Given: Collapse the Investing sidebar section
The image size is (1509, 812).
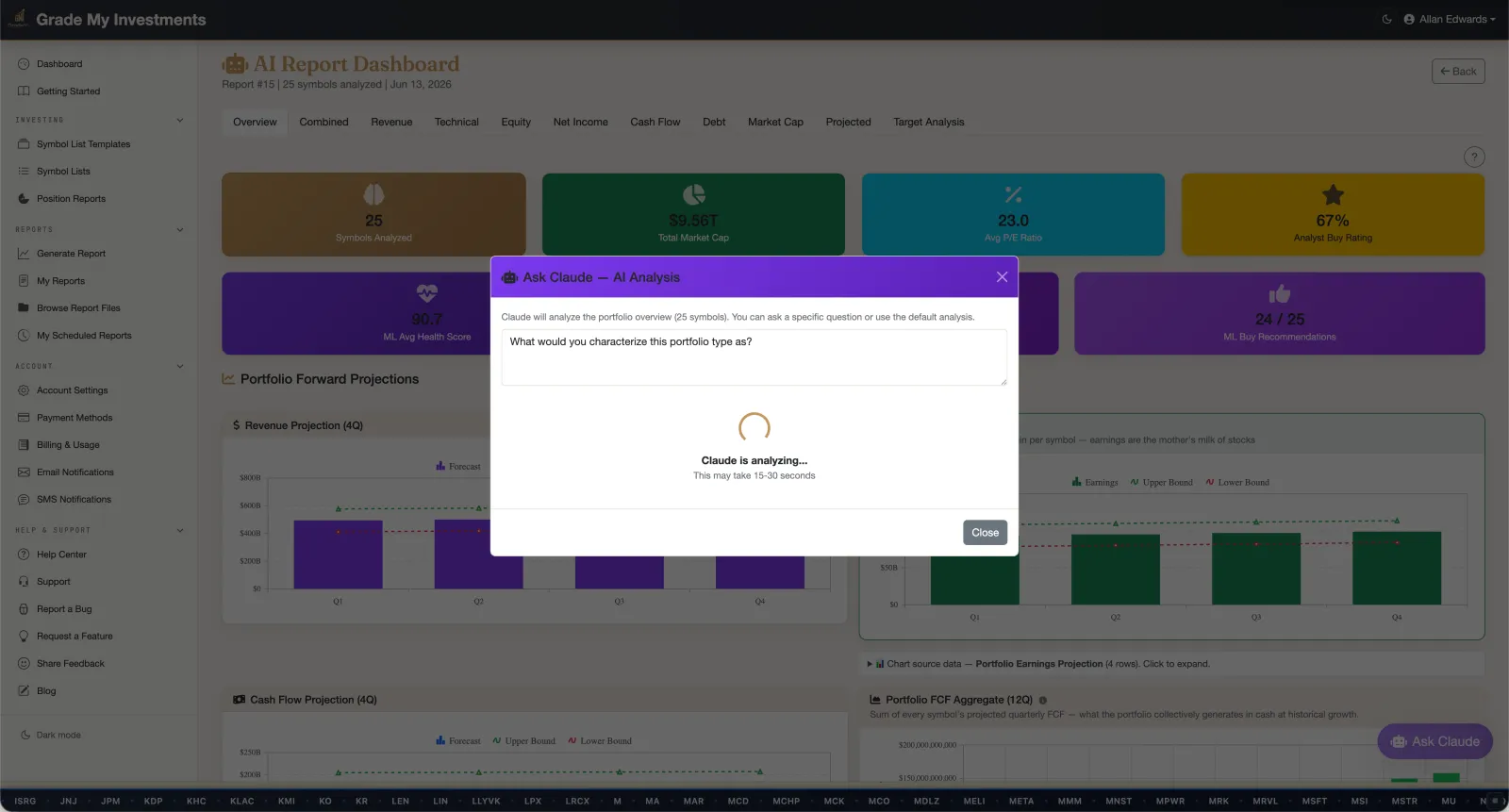Looking at the screenshot, I should pyautogui.click(x=180, y=120).
